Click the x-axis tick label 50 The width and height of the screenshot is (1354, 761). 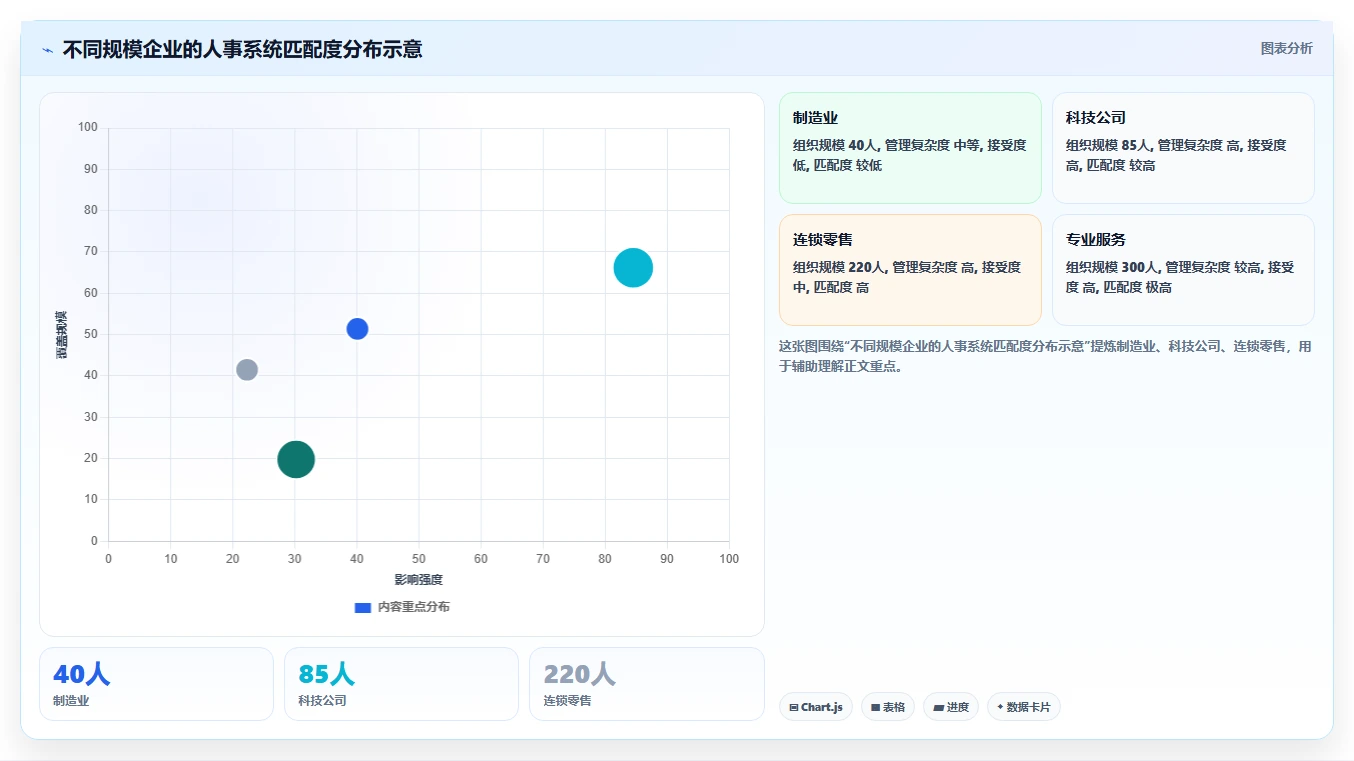pyautogui.click(x=419, y=559)
